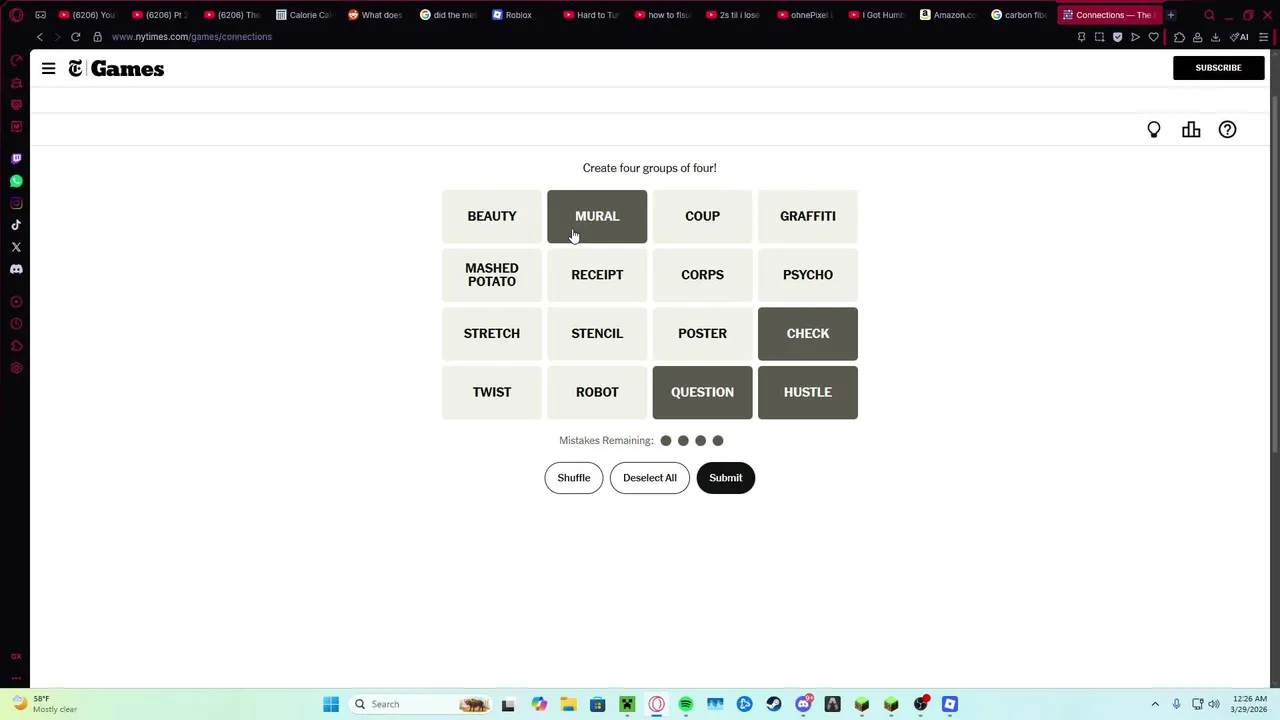Open browser downloads icon

(1215, 37)
